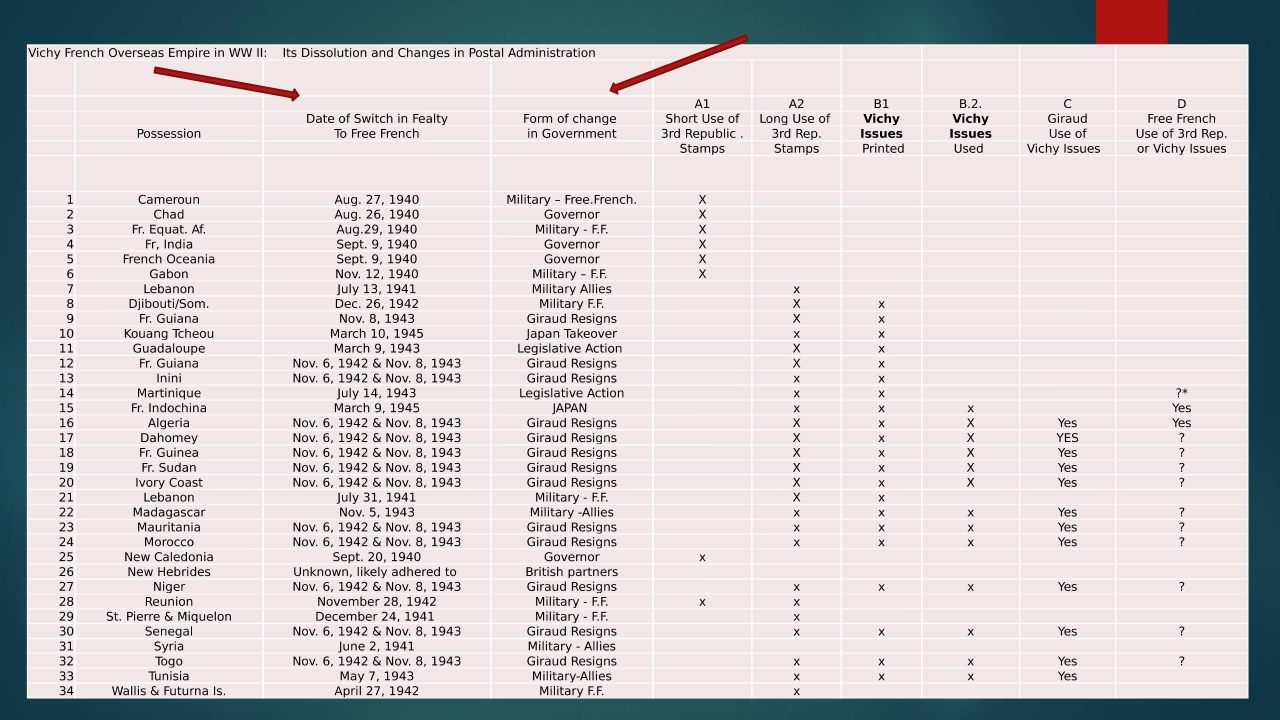This screenshot has height=720, width=1280.
Task: Select the date 'July 14, 1943'
Action: (x=377, y=394)
